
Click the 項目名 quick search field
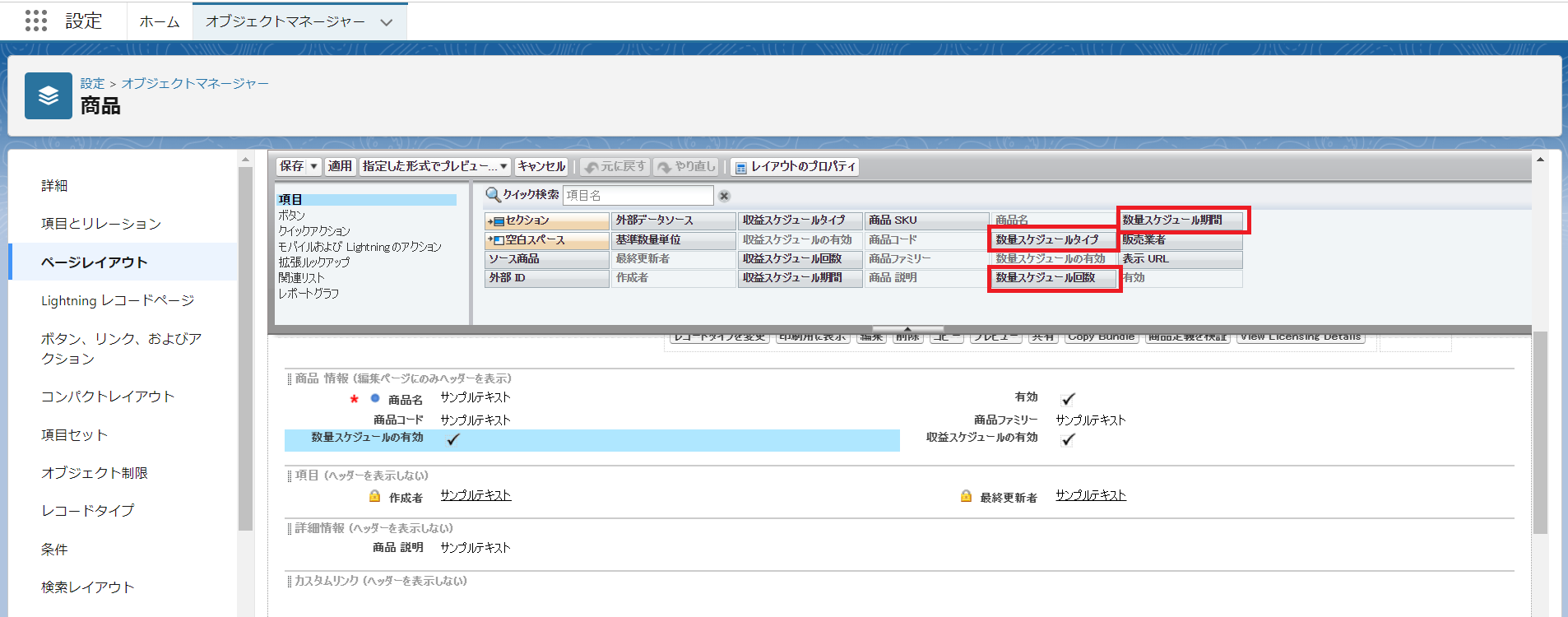(638, 196)
